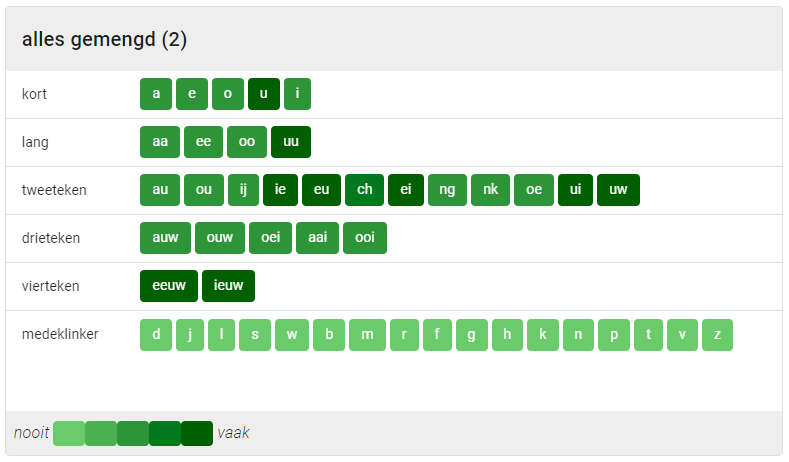
Task: Select the consonant 'z' tile
Action: tap(717, 335)
